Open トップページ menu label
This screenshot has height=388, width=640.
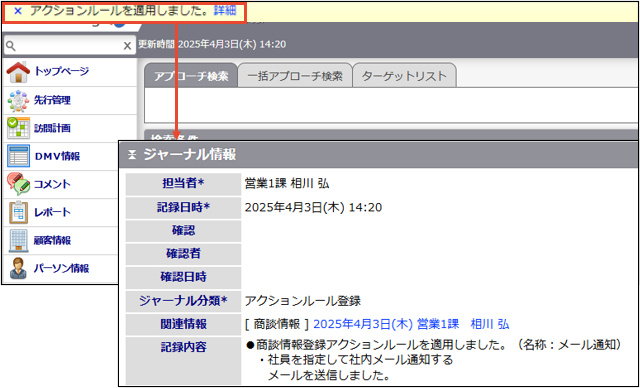(62, 72)
